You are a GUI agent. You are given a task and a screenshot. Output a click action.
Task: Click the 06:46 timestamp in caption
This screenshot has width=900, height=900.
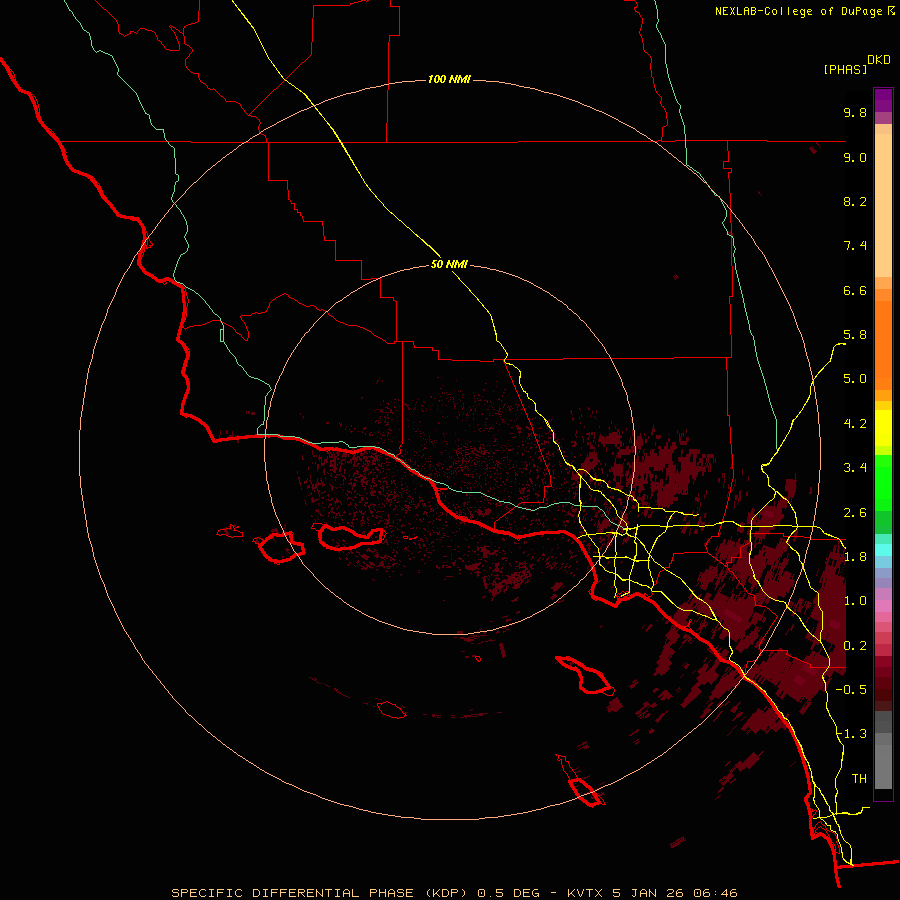pyautogui.click(x=715, y=893)
